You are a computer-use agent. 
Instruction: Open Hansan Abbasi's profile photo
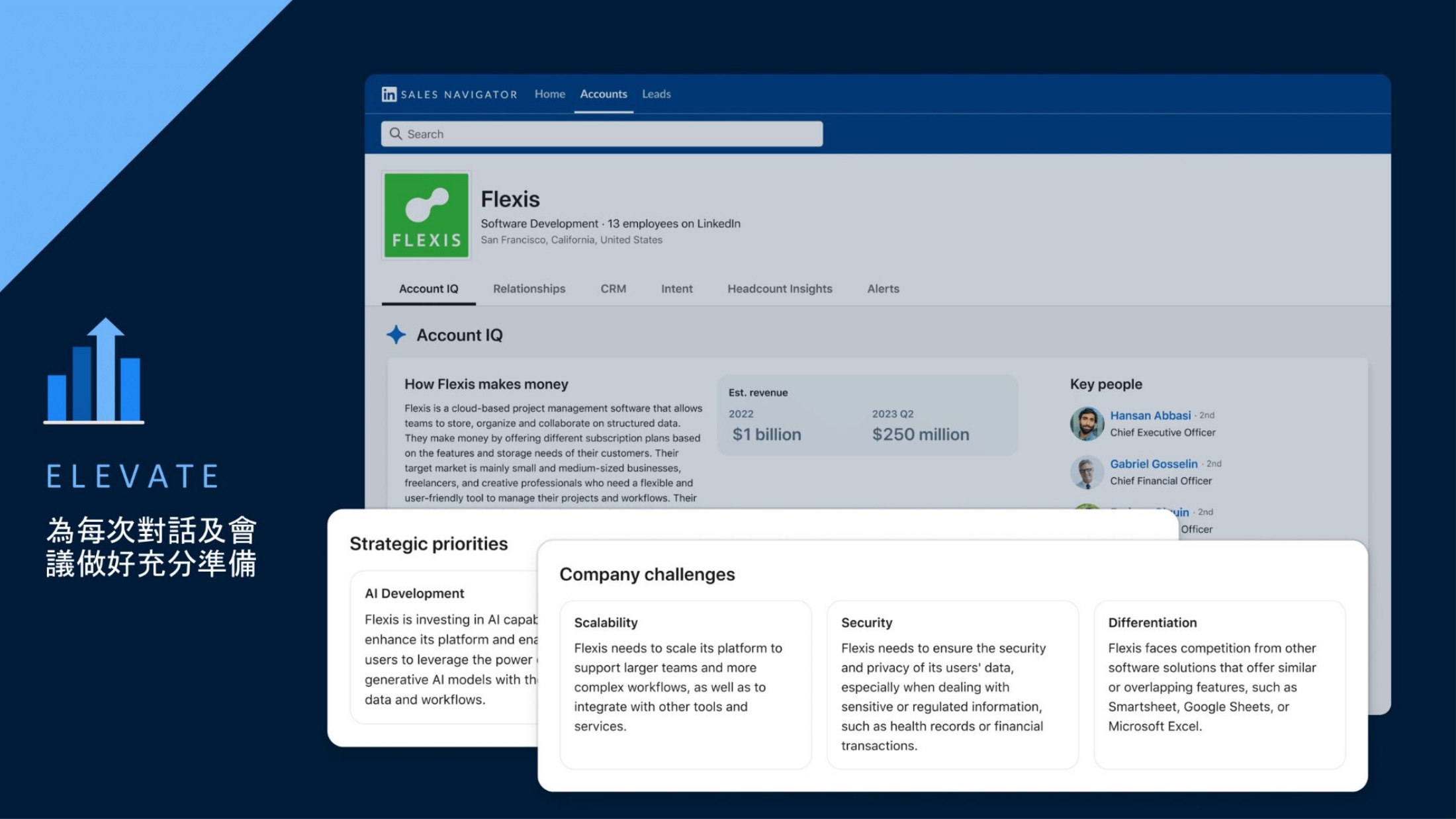1087,423
